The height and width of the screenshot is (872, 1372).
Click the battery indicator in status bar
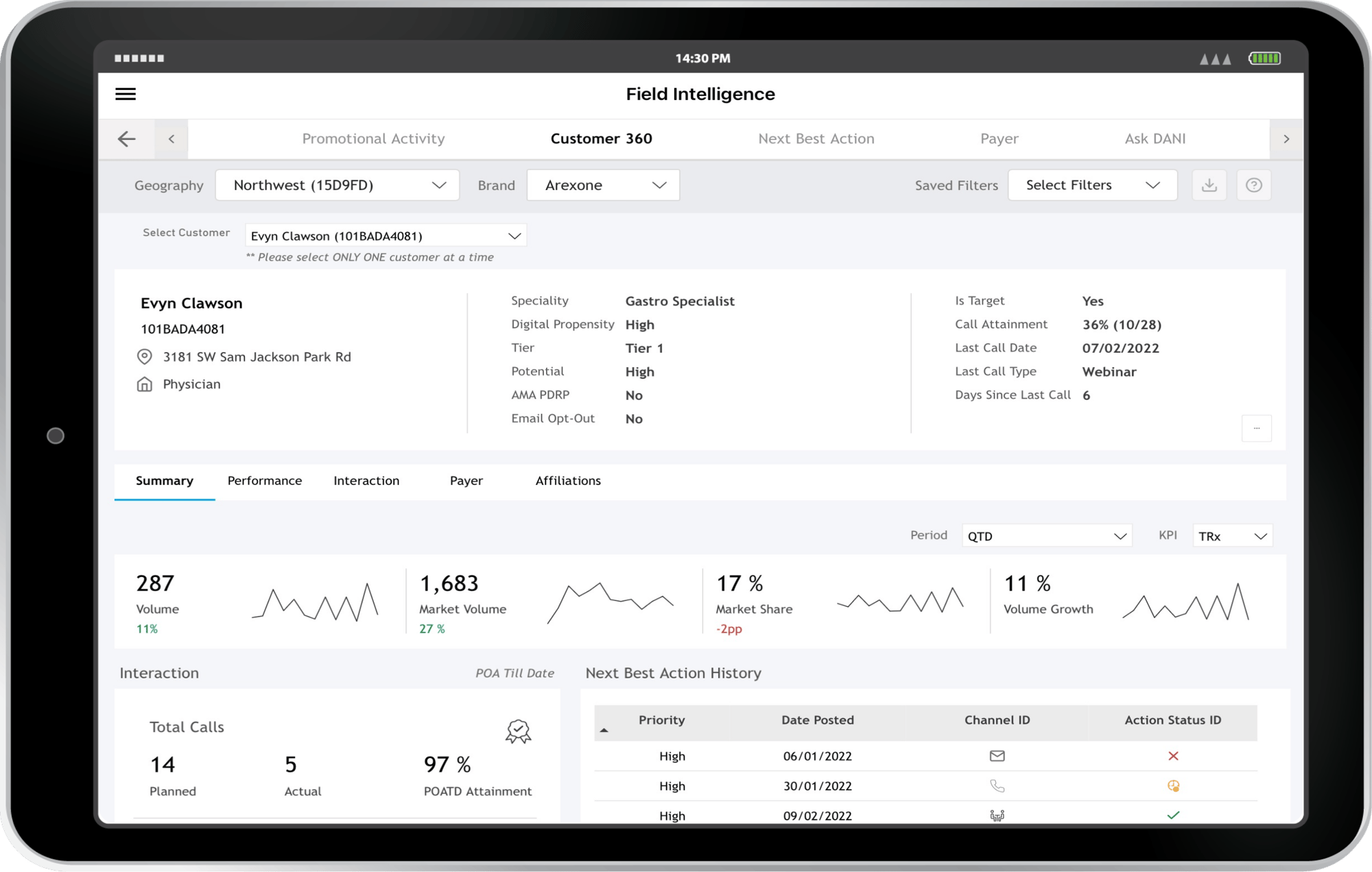point(1264,58)
